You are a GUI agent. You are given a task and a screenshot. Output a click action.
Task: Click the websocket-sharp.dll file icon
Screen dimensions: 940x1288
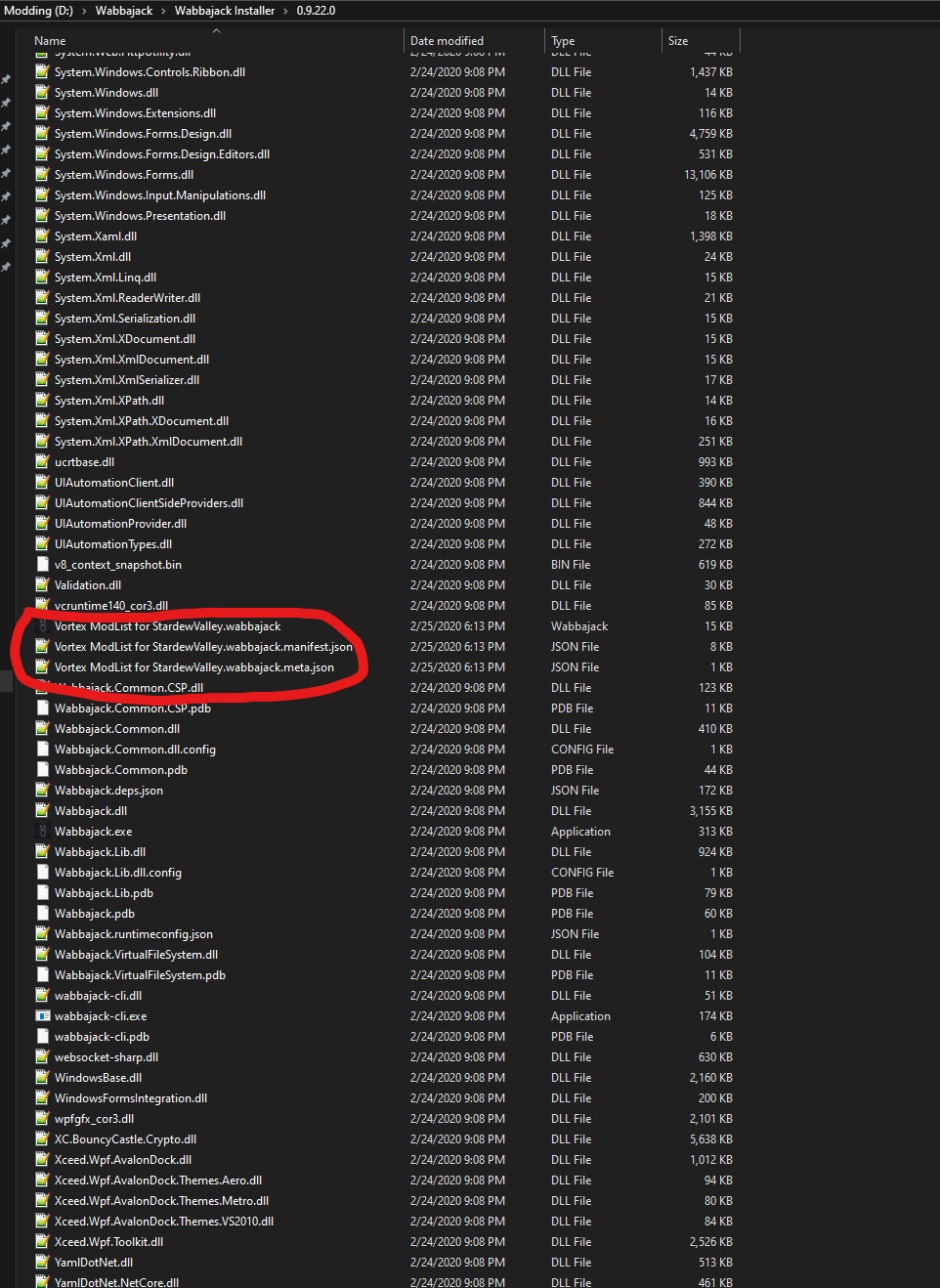43,1056
